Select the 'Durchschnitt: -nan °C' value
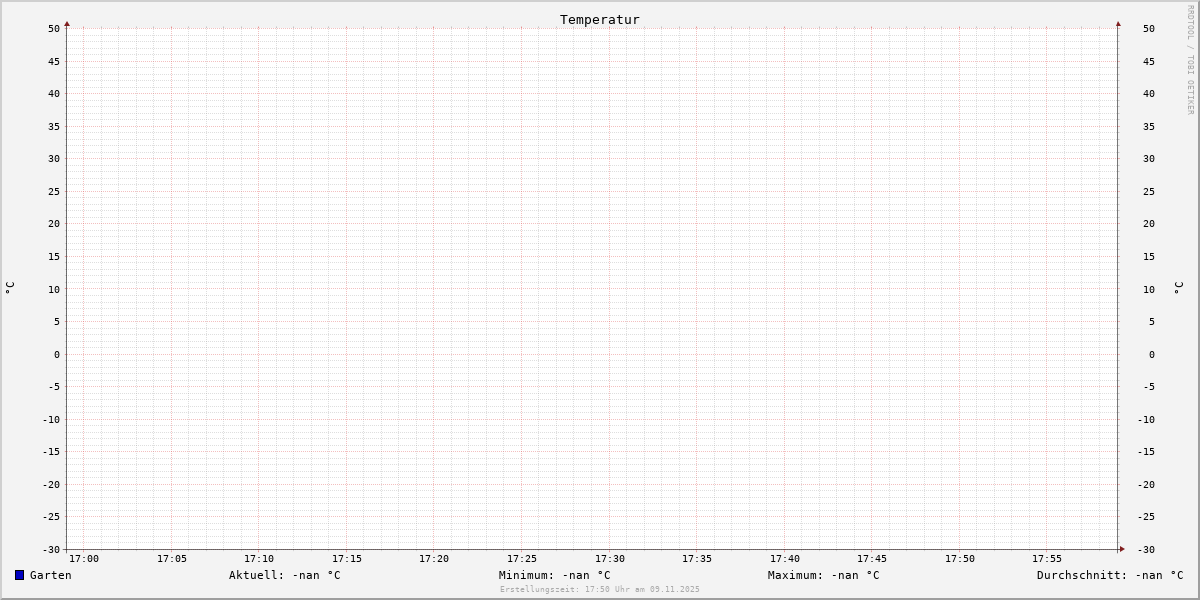1200x600 pixels. pos(1110,575)
